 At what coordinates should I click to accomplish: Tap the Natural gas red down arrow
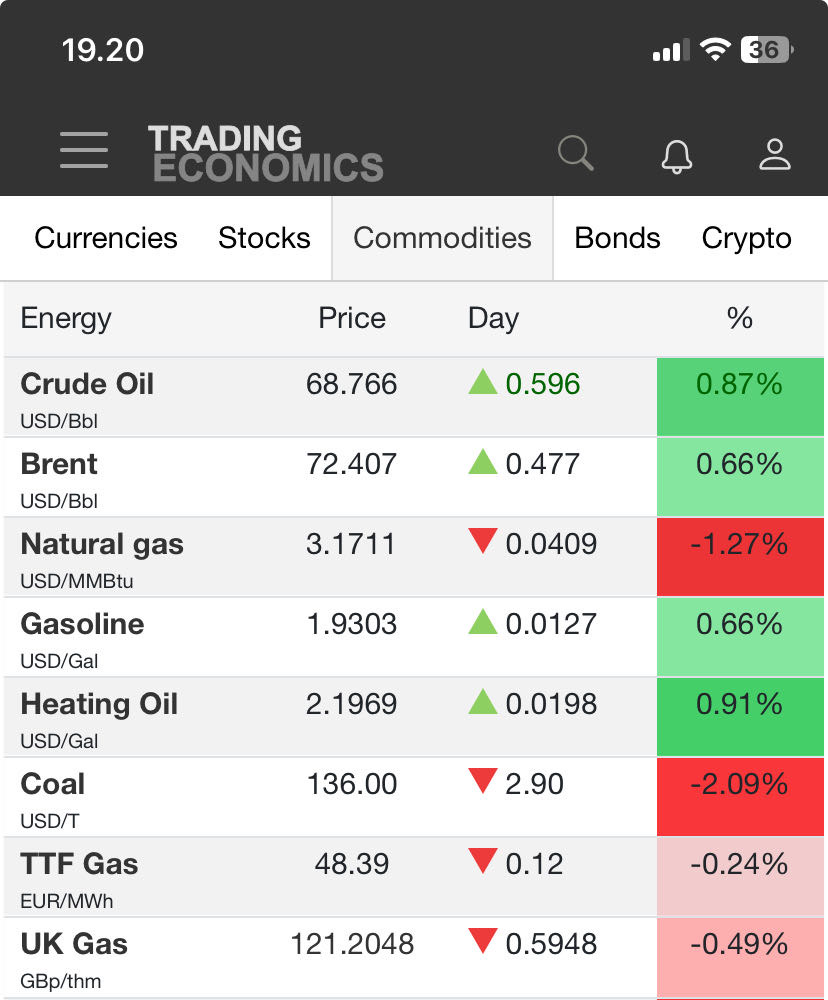(x=483, y=541)
